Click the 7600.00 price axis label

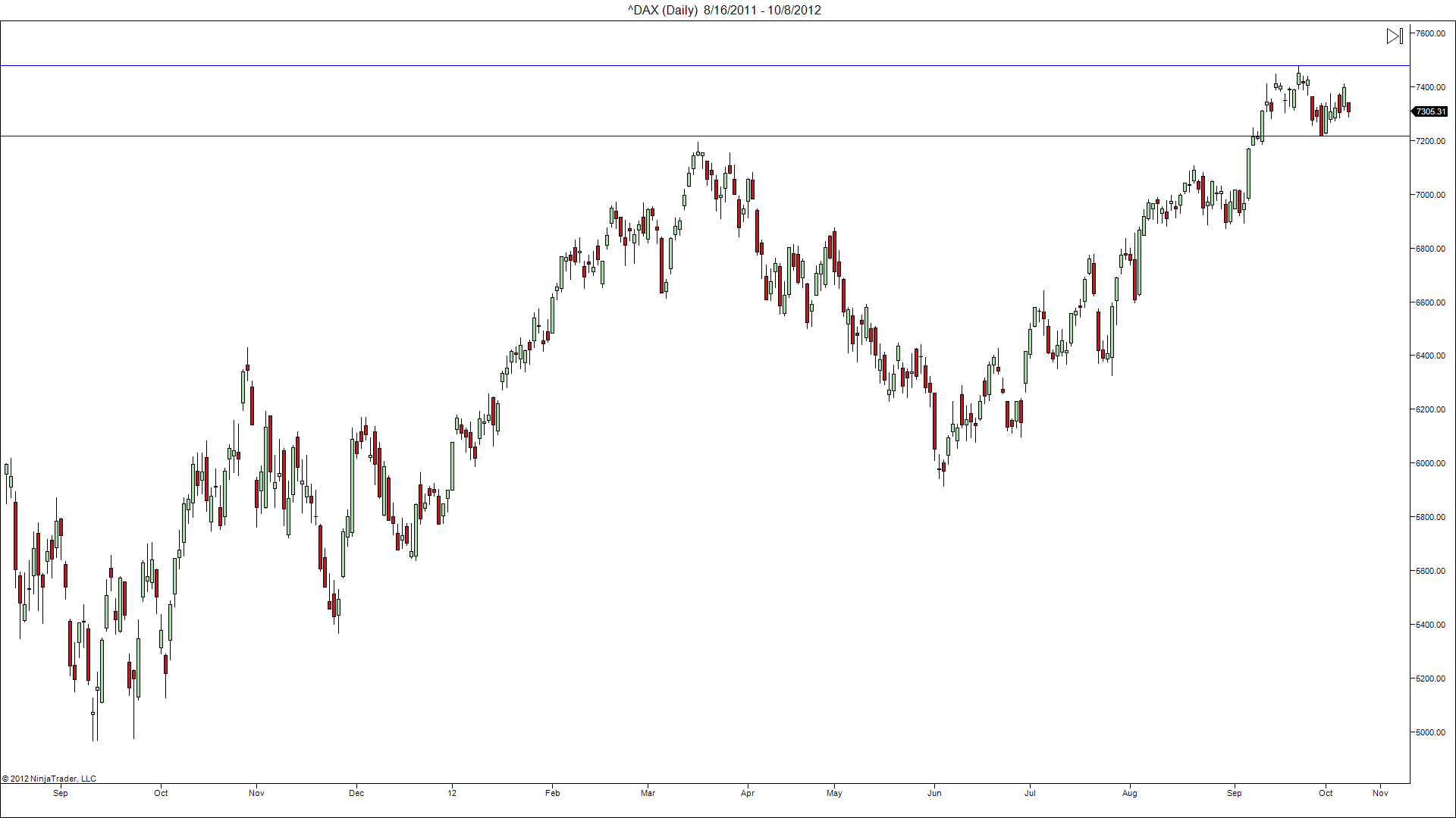coord(1430,33)
